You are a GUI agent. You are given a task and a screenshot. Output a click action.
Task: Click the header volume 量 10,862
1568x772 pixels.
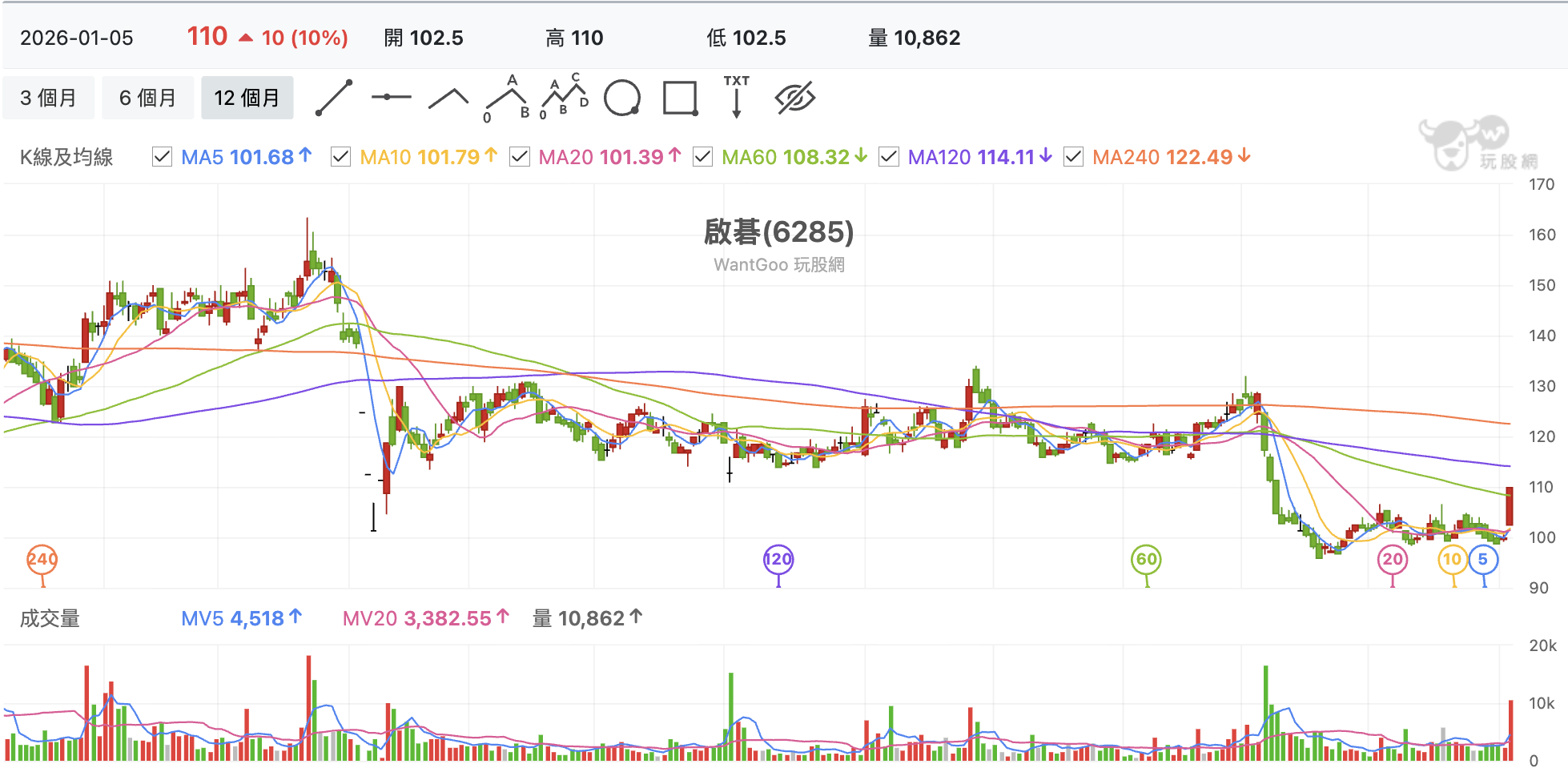914,38
